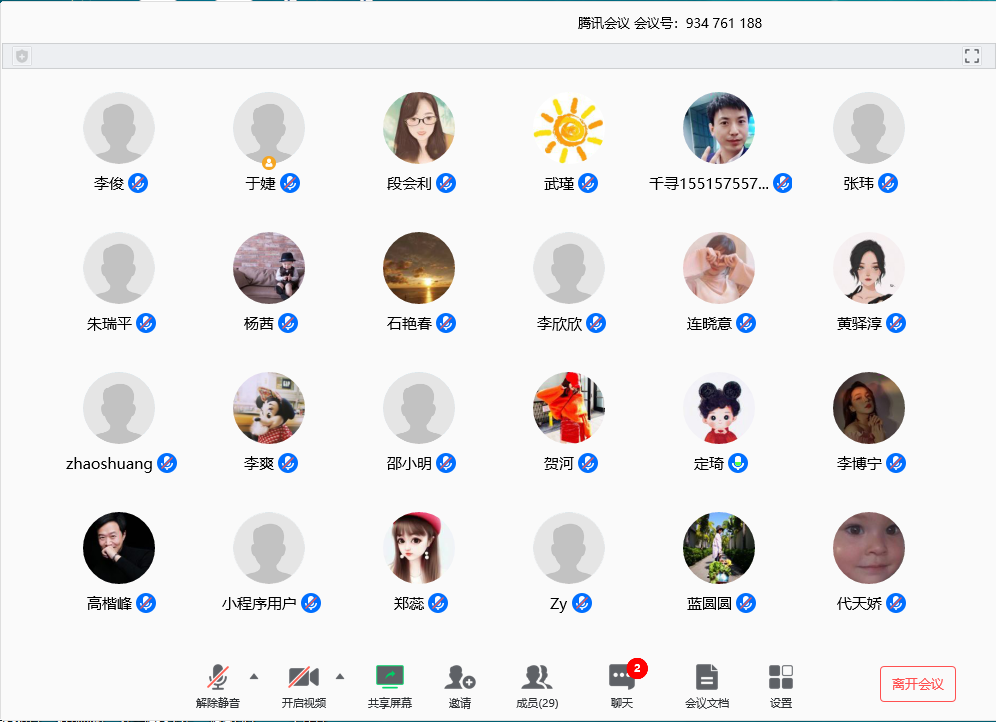
Task: Enter full screen with the expand icon
Action: coord(971,56)
